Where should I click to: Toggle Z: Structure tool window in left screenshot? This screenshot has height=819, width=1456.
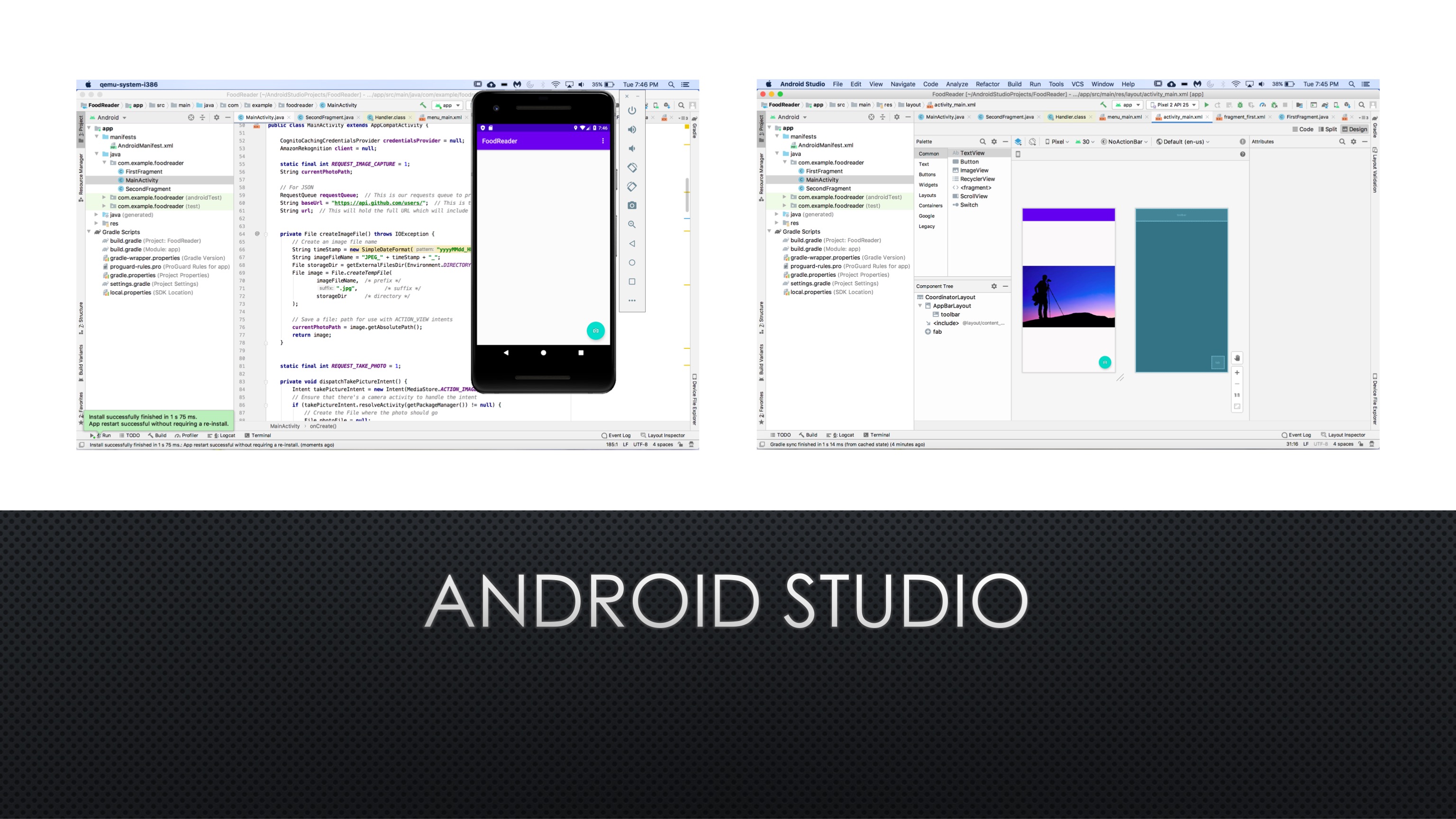pos(81,318)
